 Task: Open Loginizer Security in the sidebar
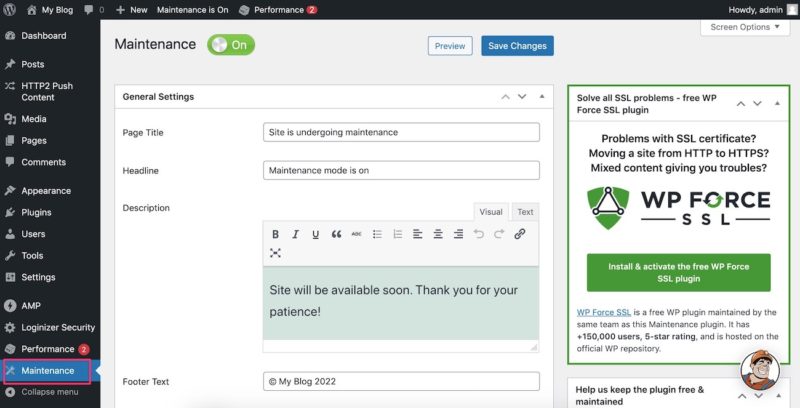(x=58, y=327)
